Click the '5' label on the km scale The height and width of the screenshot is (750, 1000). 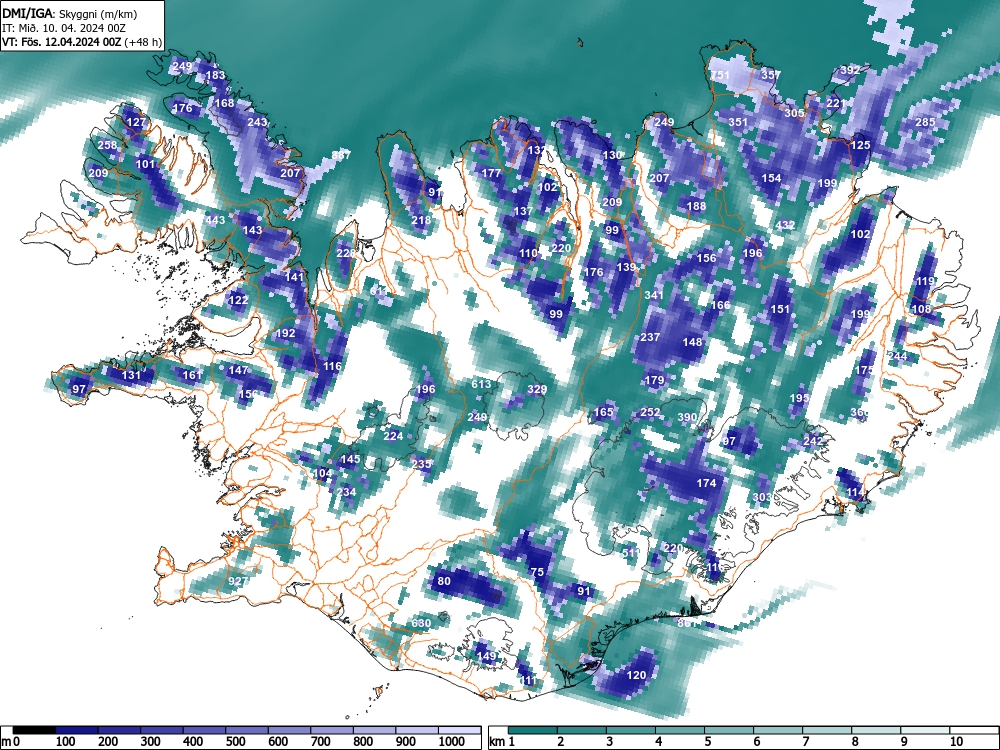tap(707, 742)
